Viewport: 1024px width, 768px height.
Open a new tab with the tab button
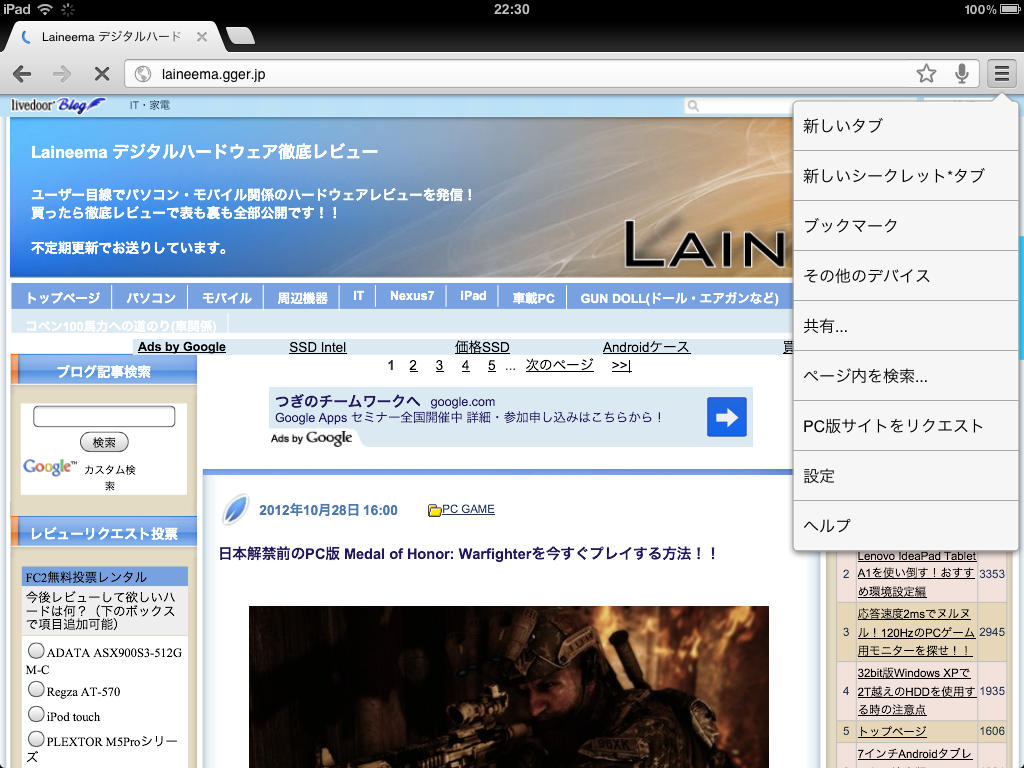[x=240, y=36]
